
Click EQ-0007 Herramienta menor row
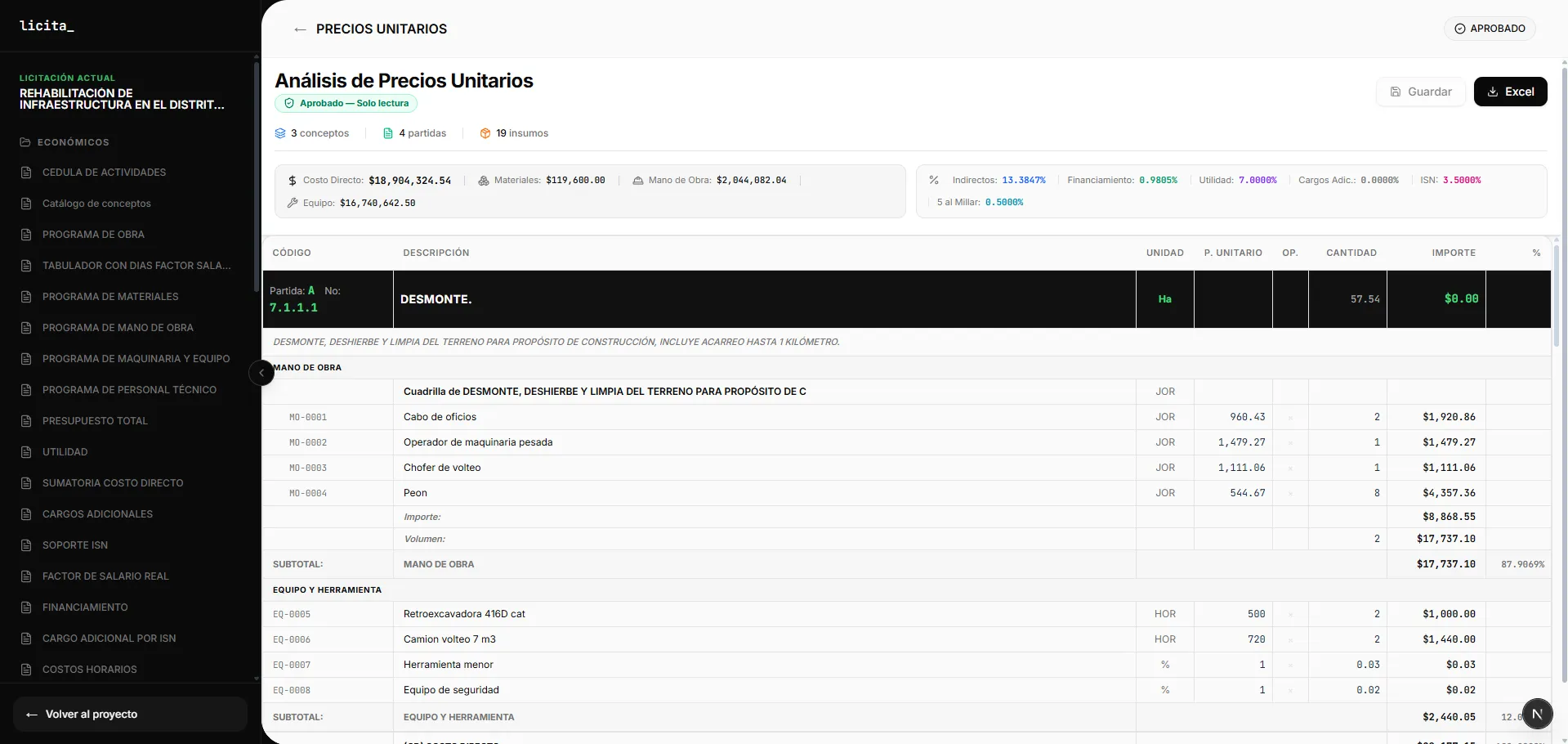click(x=907, y=665)
